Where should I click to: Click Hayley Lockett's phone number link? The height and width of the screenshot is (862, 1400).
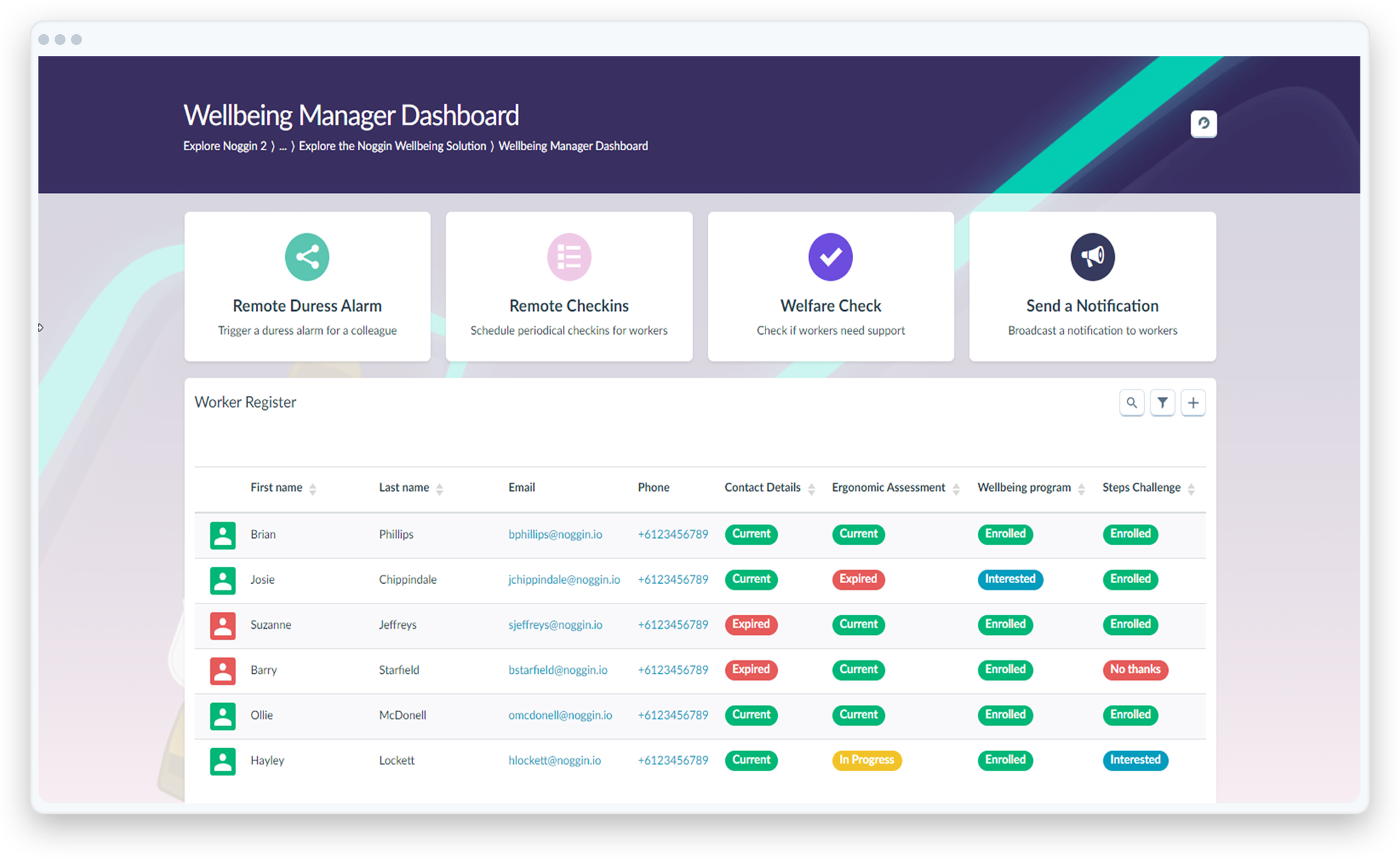(673, 760)
